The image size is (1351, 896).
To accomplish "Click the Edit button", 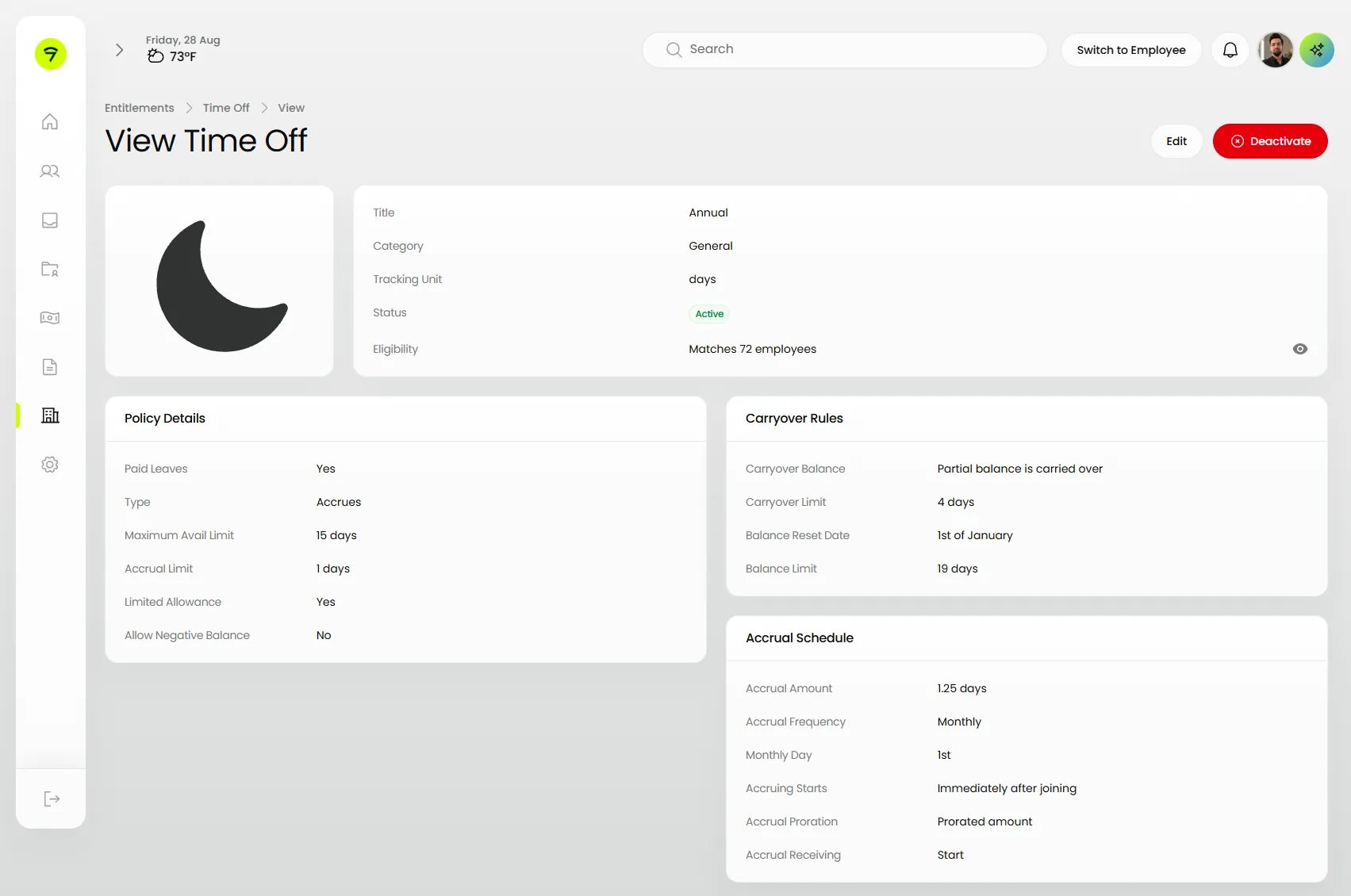I will coord(1176,141).
